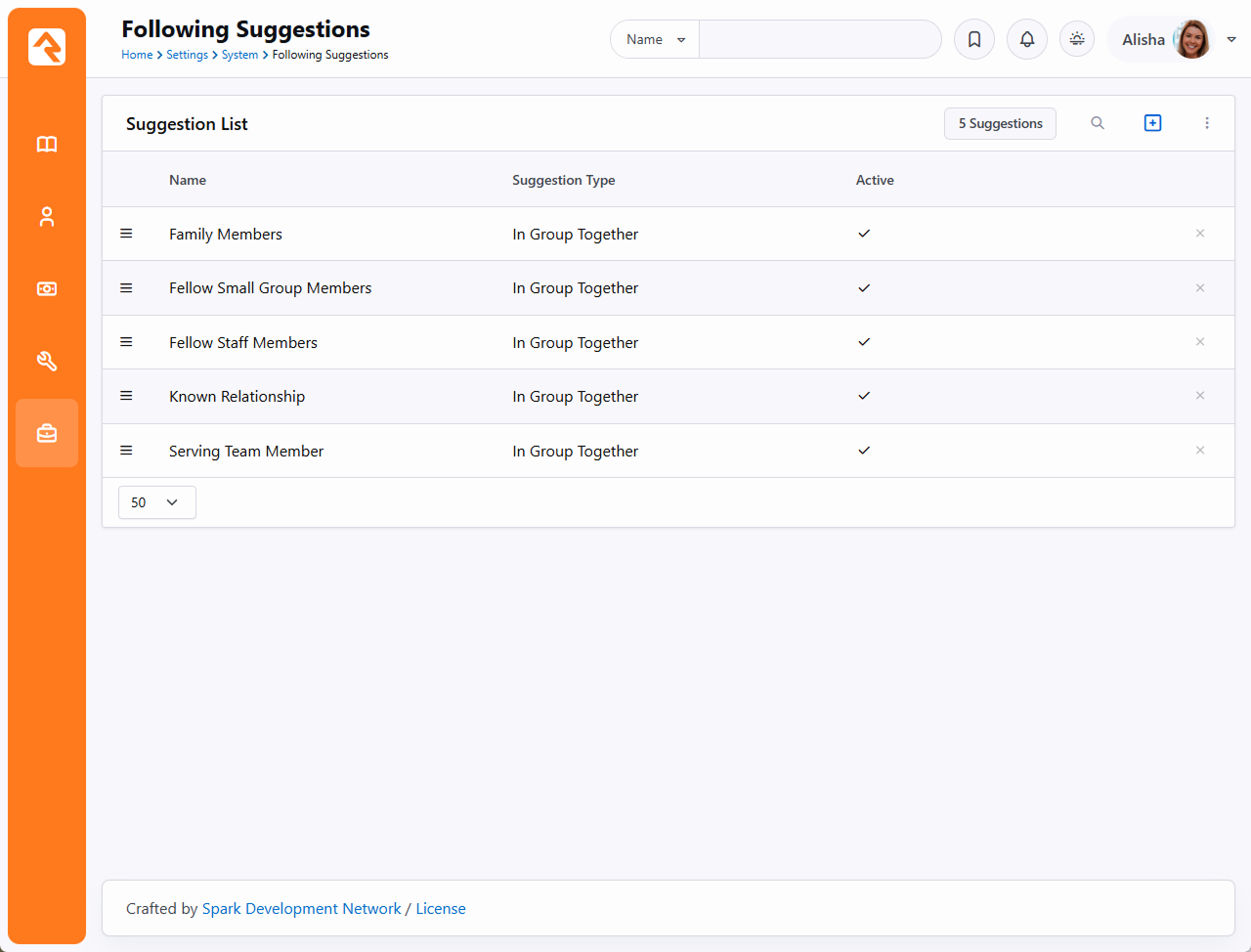Click the header search input field
The image size is (1251, 952).
pos(819,40)
